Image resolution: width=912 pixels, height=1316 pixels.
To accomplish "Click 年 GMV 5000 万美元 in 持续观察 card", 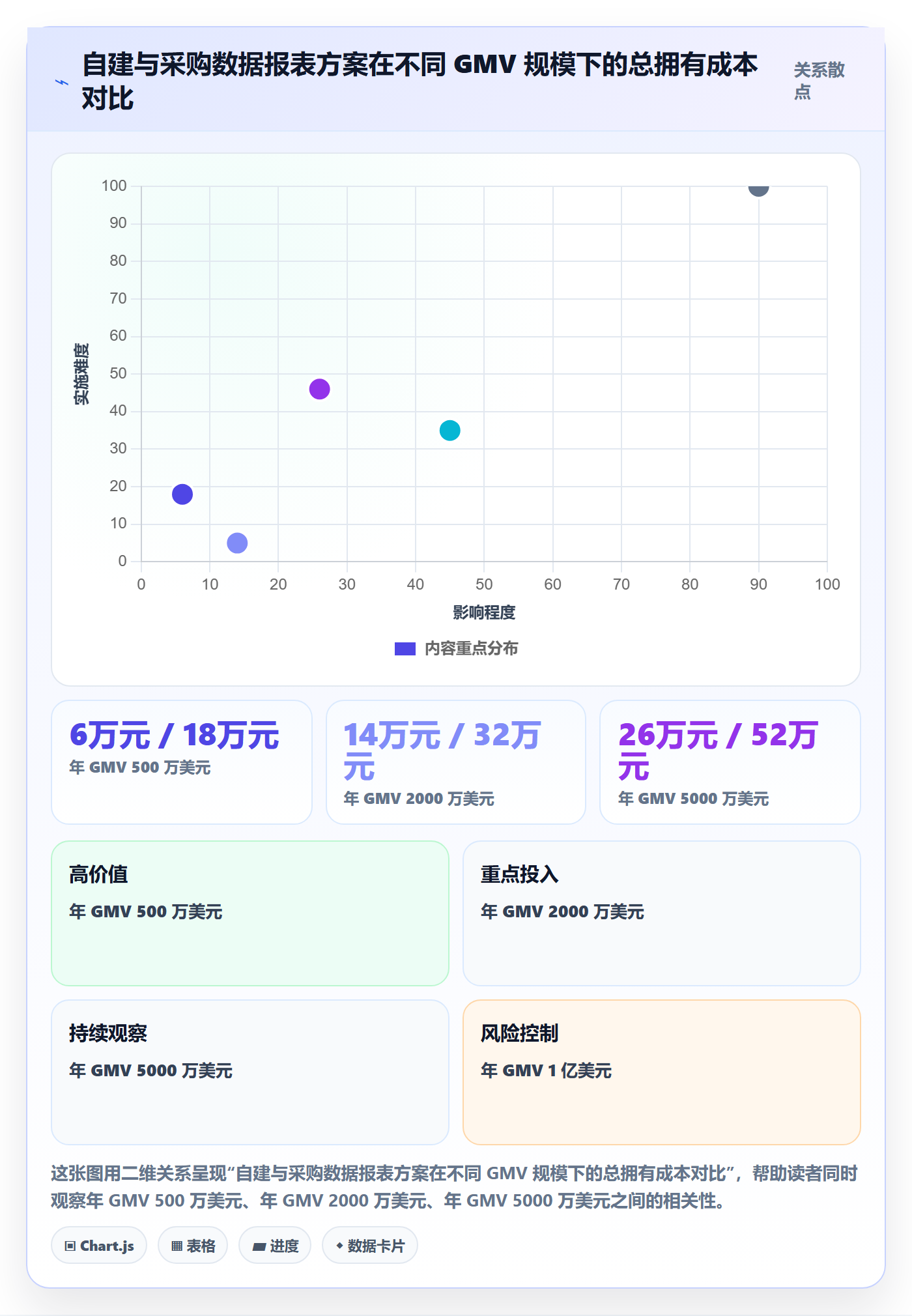I will 150,1070.
